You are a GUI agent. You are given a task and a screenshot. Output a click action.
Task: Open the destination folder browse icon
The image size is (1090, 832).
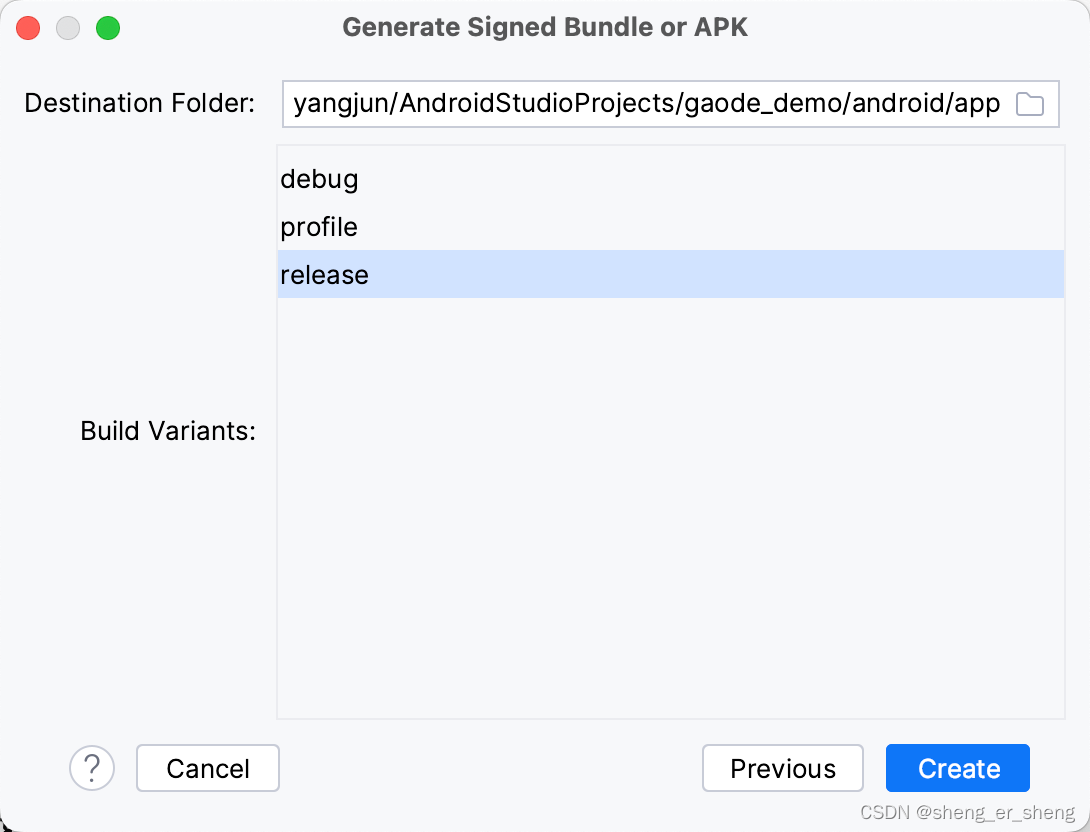pos(1030,104)
